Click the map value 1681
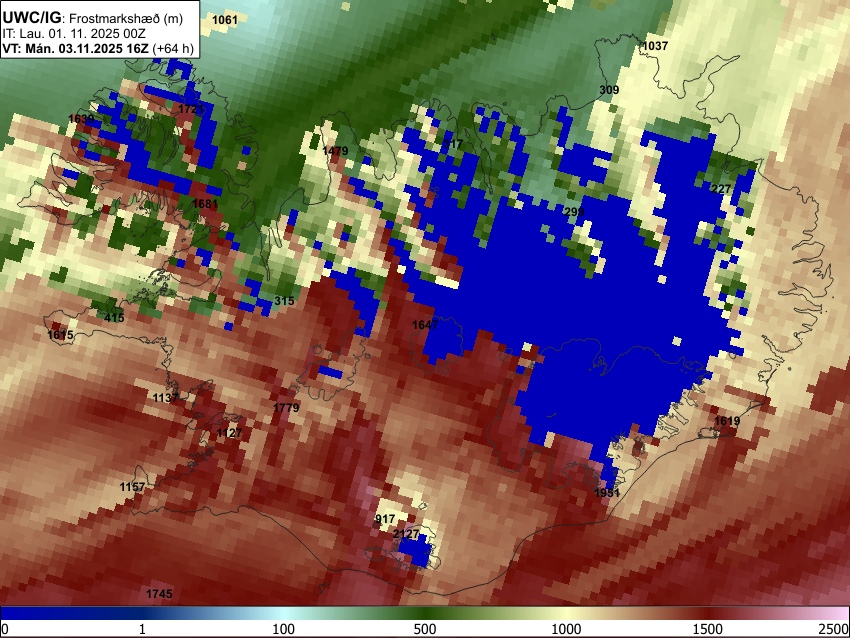 pos(205,204)
